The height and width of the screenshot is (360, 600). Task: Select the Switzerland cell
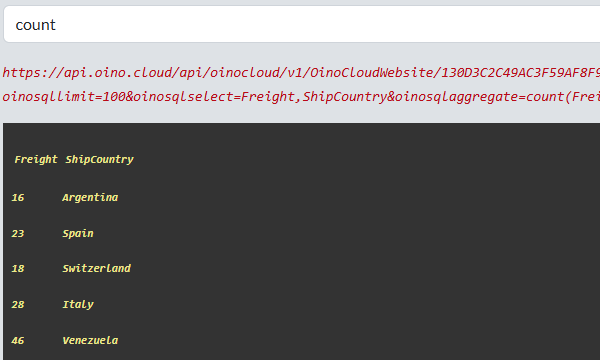coord(96,268)
